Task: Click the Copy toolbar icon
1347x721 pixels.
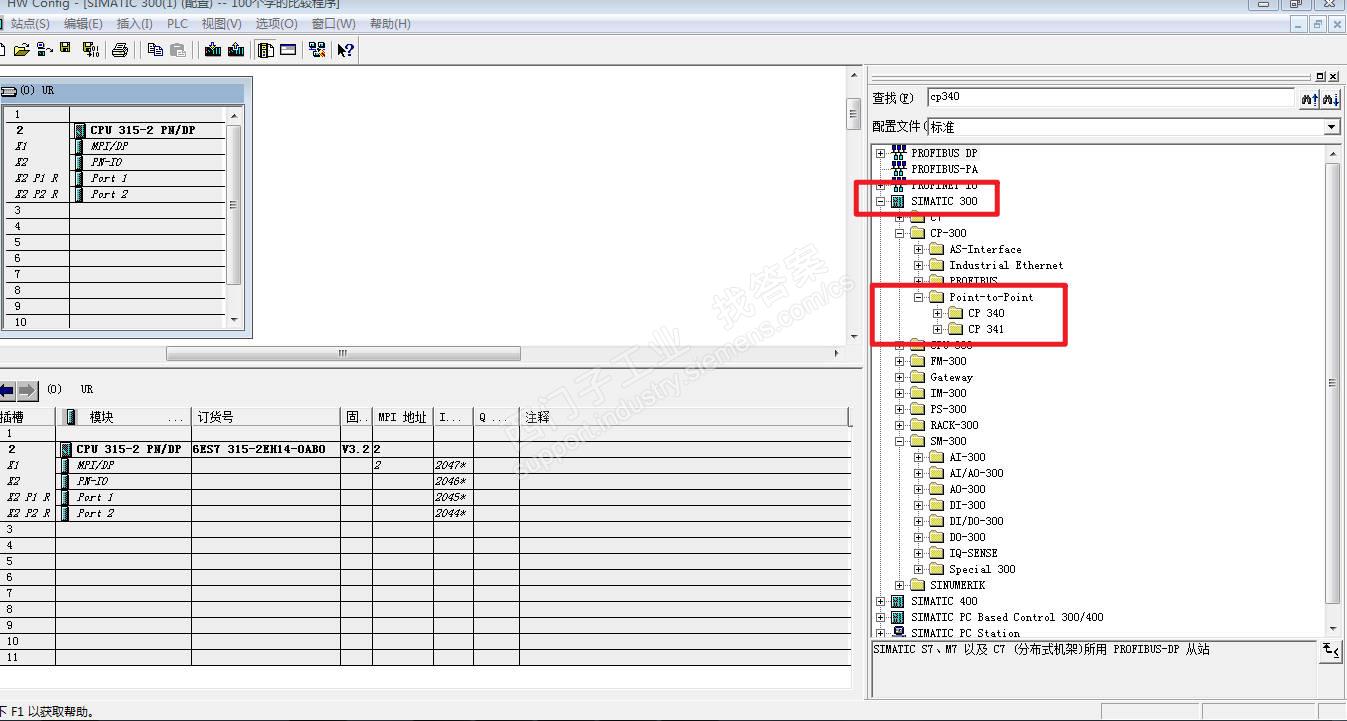Action: click(155, 50)
